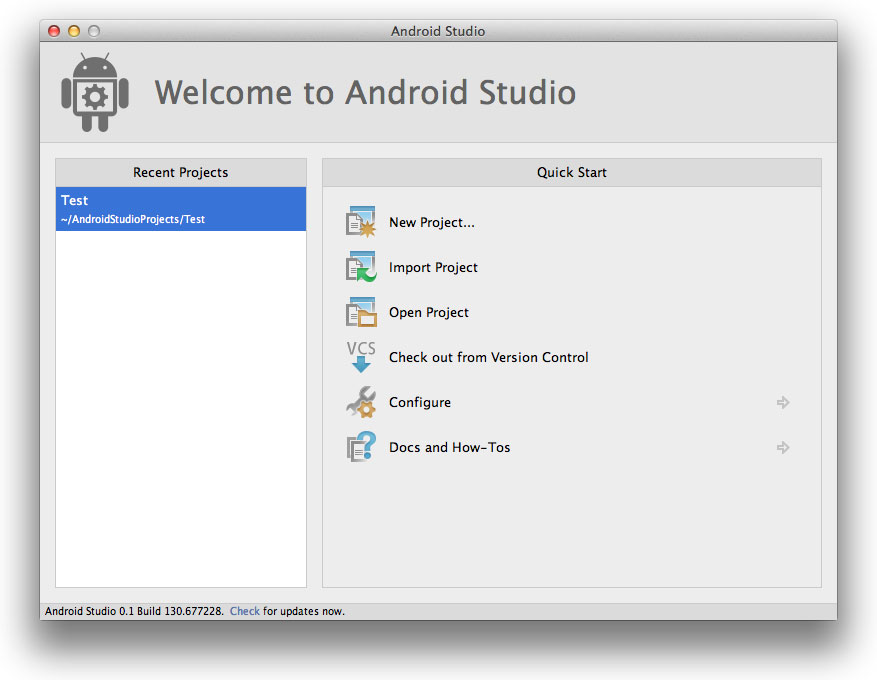Image resolution: width=877 pixels, height=680 pixels.
Task: Choose Import Project
Action: pyautogui.click(x=433, y=267)
